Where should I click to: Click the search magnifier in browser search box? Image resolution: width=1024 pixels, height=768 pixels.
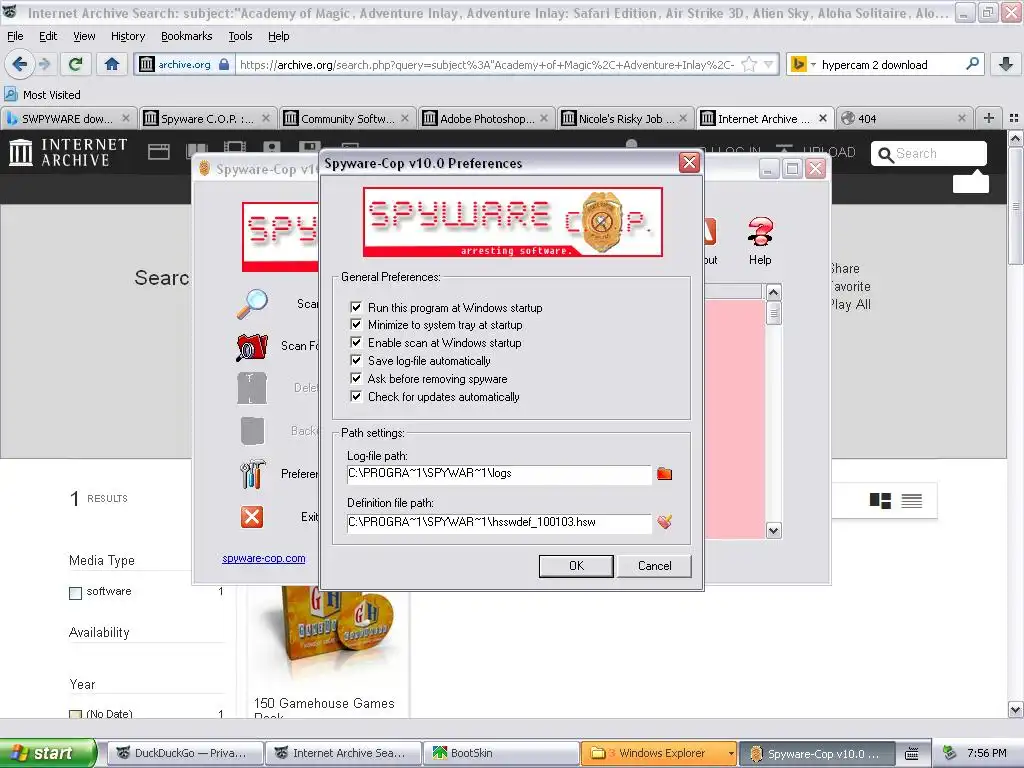pos(972,64)
